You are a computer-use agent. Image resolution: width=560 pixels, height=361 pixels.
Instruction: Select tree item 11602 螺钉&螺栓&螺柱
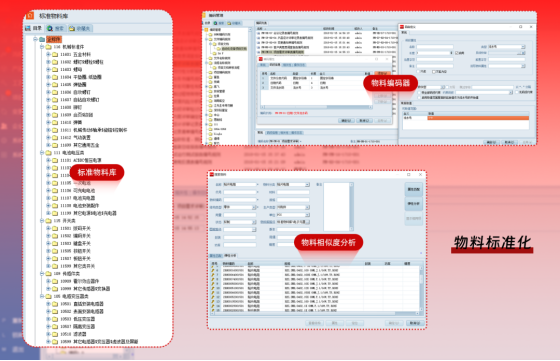pyautogui.click(x=82, y=62)
